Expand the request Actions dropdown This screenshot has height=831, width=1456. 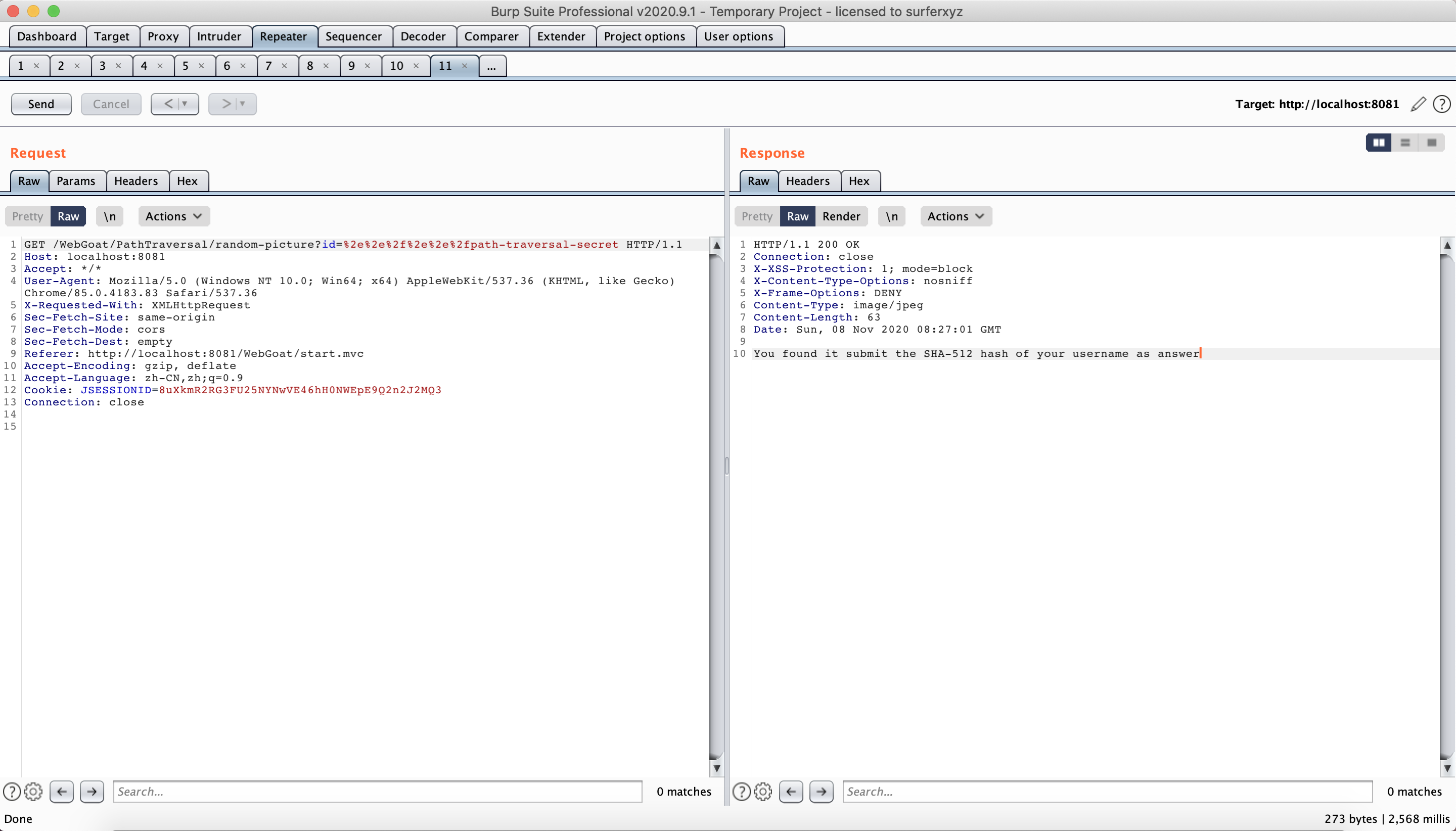pyautogui.click(x=173, y=216)
